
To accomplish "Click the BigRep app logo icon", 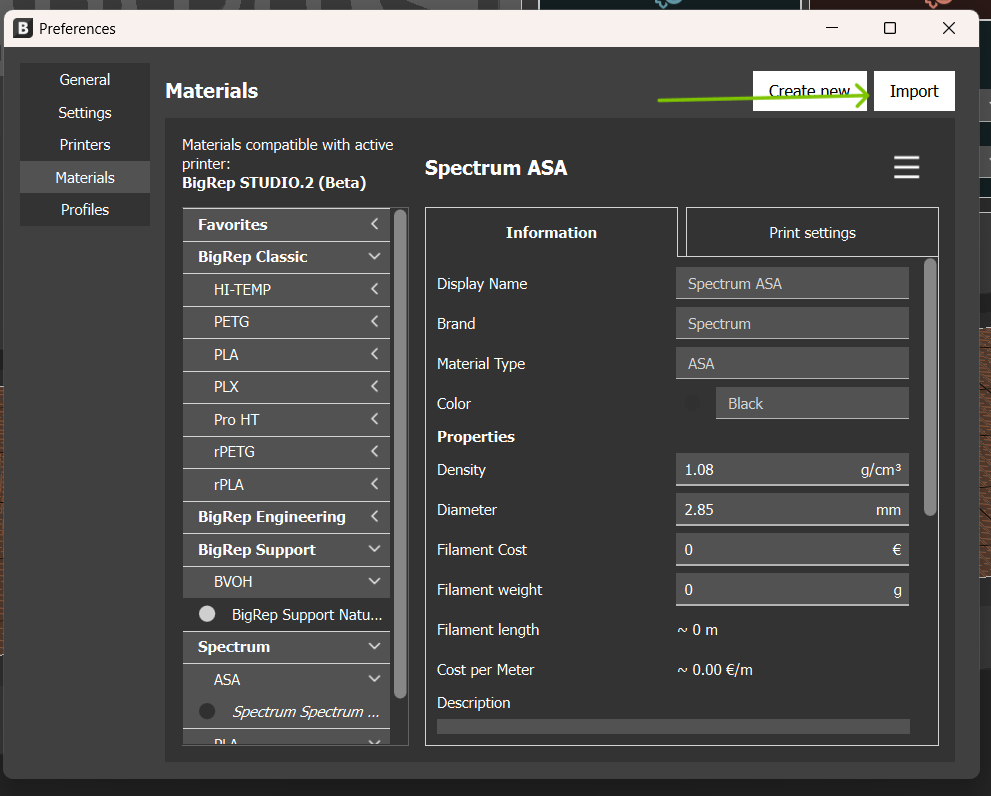I will tap(23, 28).
